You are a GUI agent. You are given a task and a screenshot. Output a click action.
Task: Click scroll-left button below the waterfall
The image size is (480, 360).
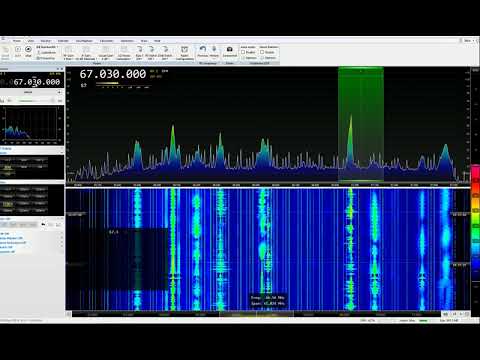(x=68, y=314)
